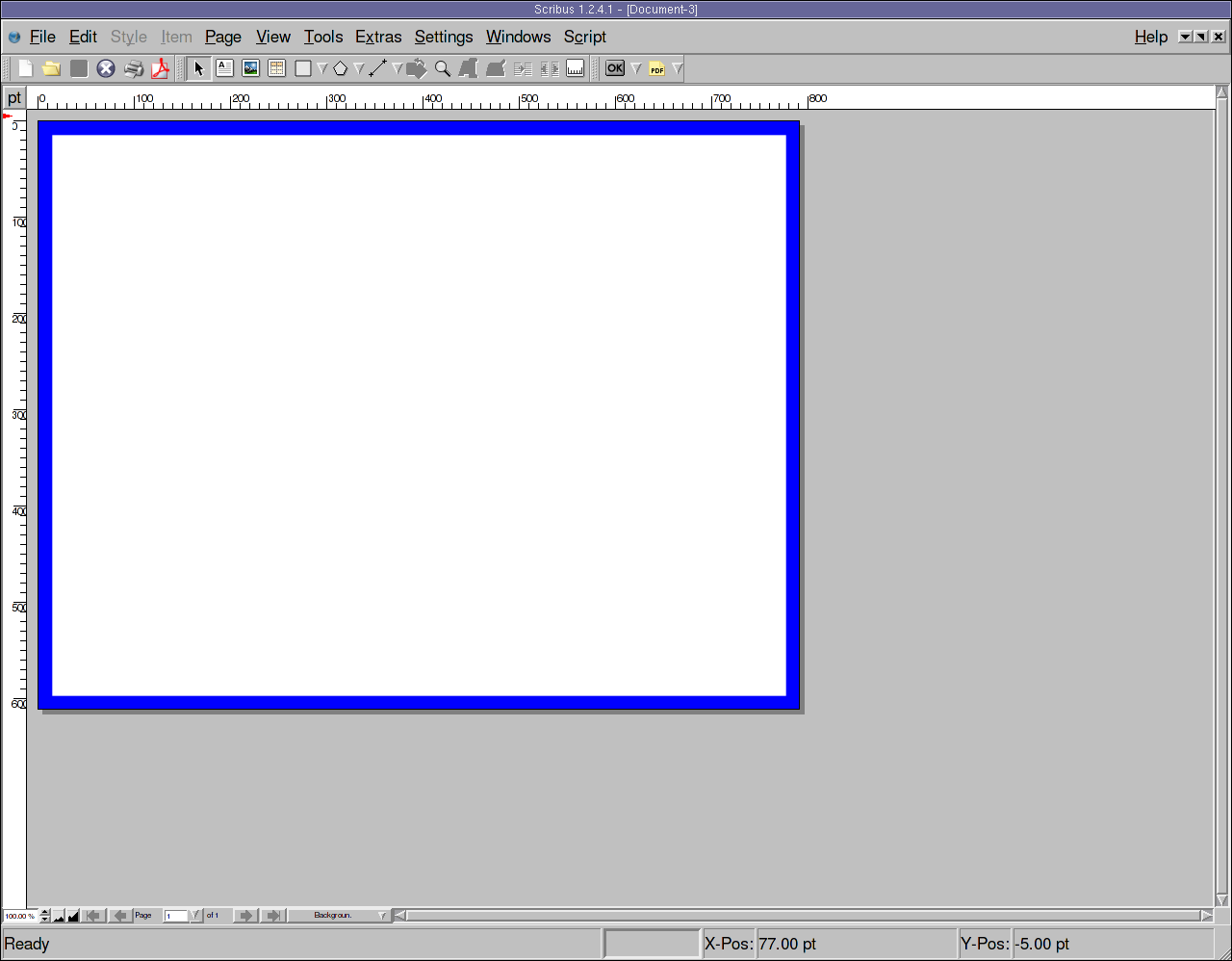
Task: Open the Background layer dropdown
Action: point(382,916)
